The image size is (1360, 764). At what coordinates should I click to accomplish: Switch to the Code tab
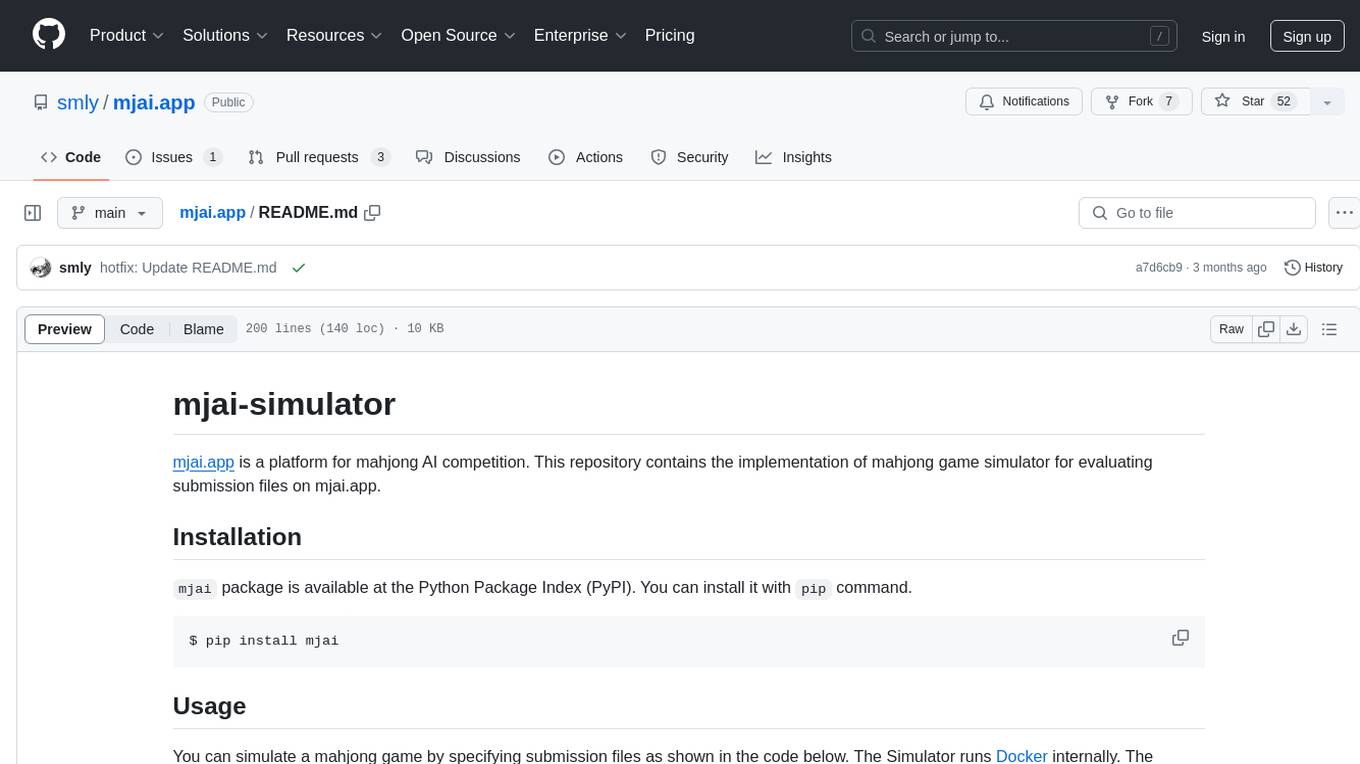tap(70, 157)
